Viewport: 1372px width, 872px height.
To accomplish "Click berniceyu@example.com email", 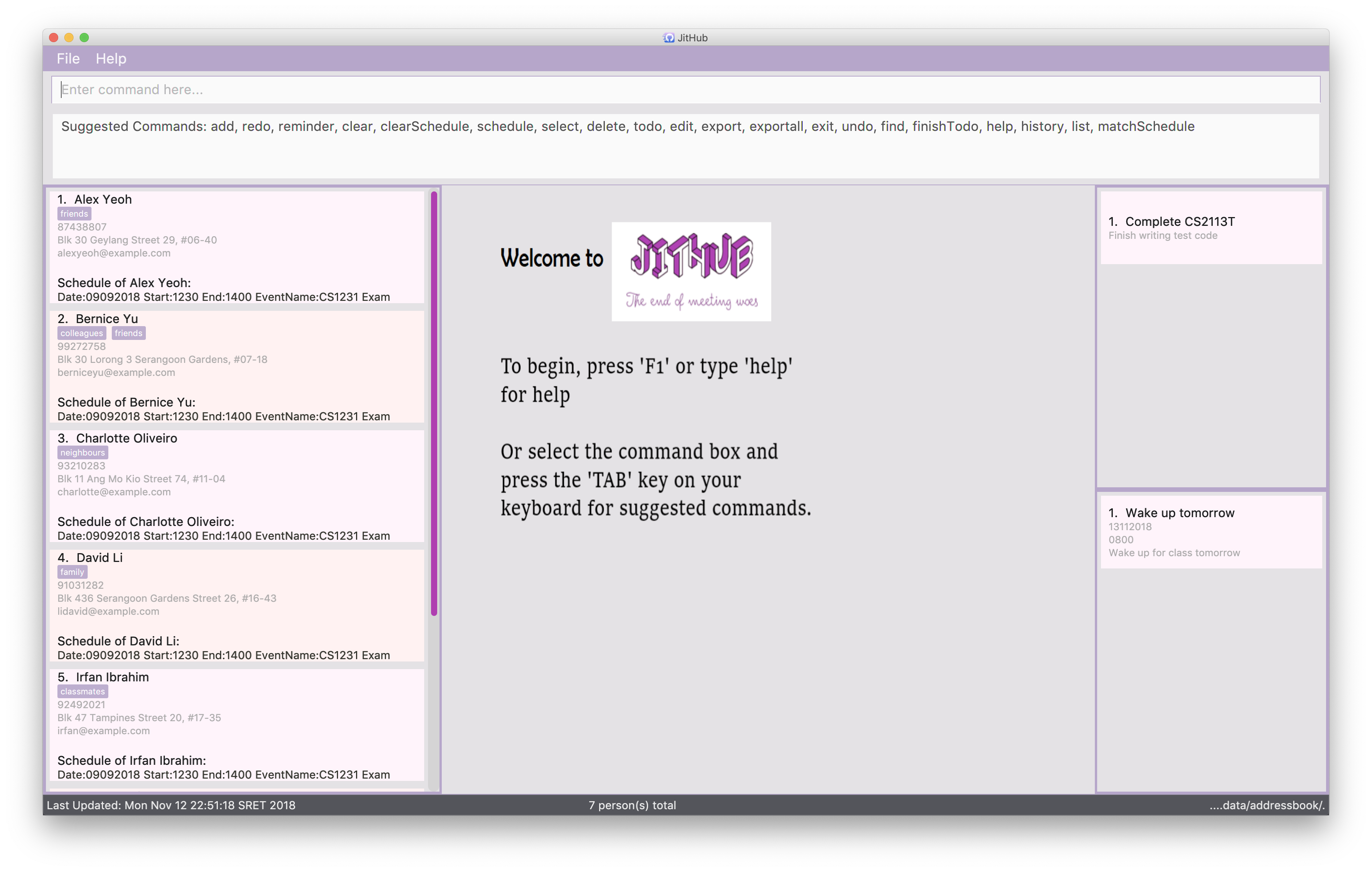I will (x=116, y=372).
